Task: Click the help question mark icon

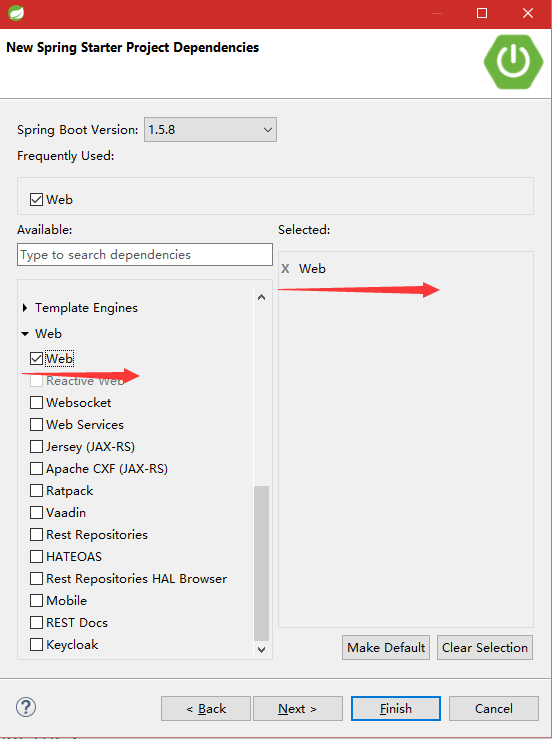Action: [x=26, y=707]
